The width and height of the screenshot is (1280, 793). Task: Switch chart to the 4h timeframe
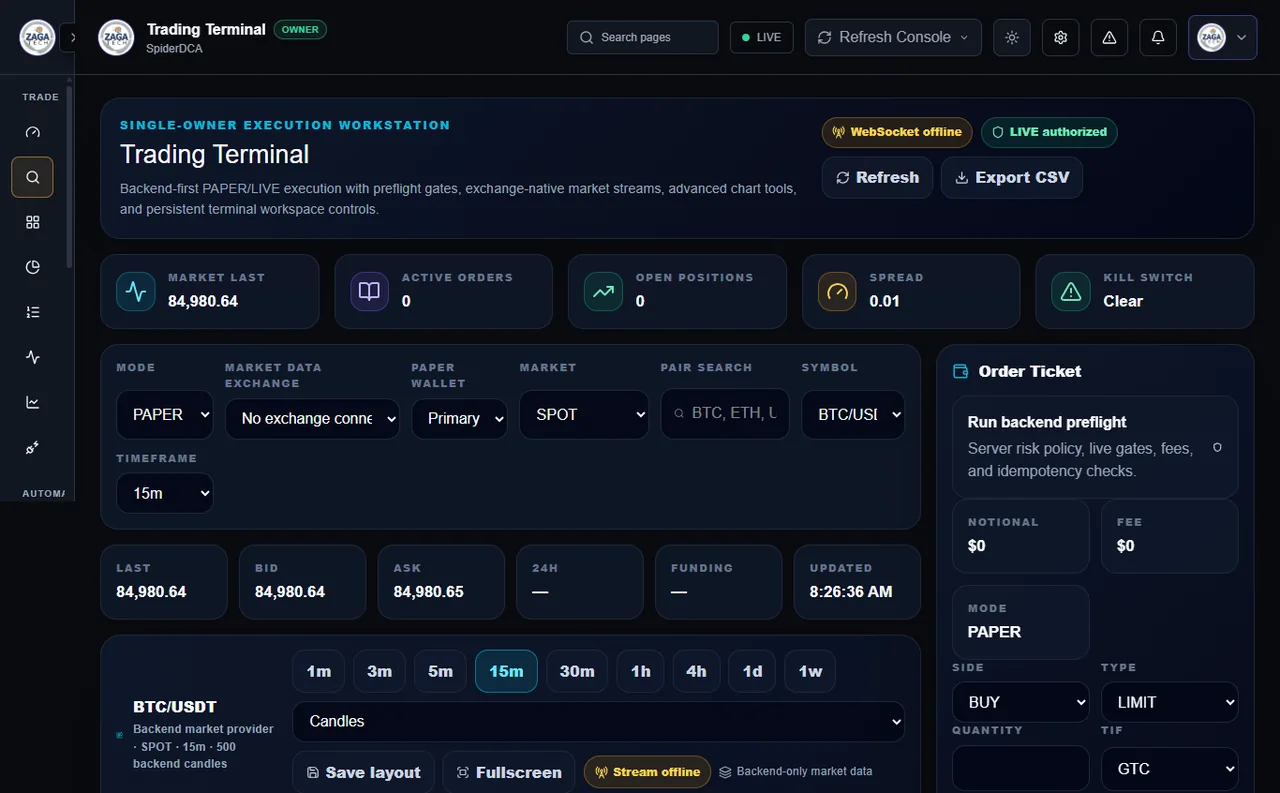pyautogui.click(x=696, y=671)
